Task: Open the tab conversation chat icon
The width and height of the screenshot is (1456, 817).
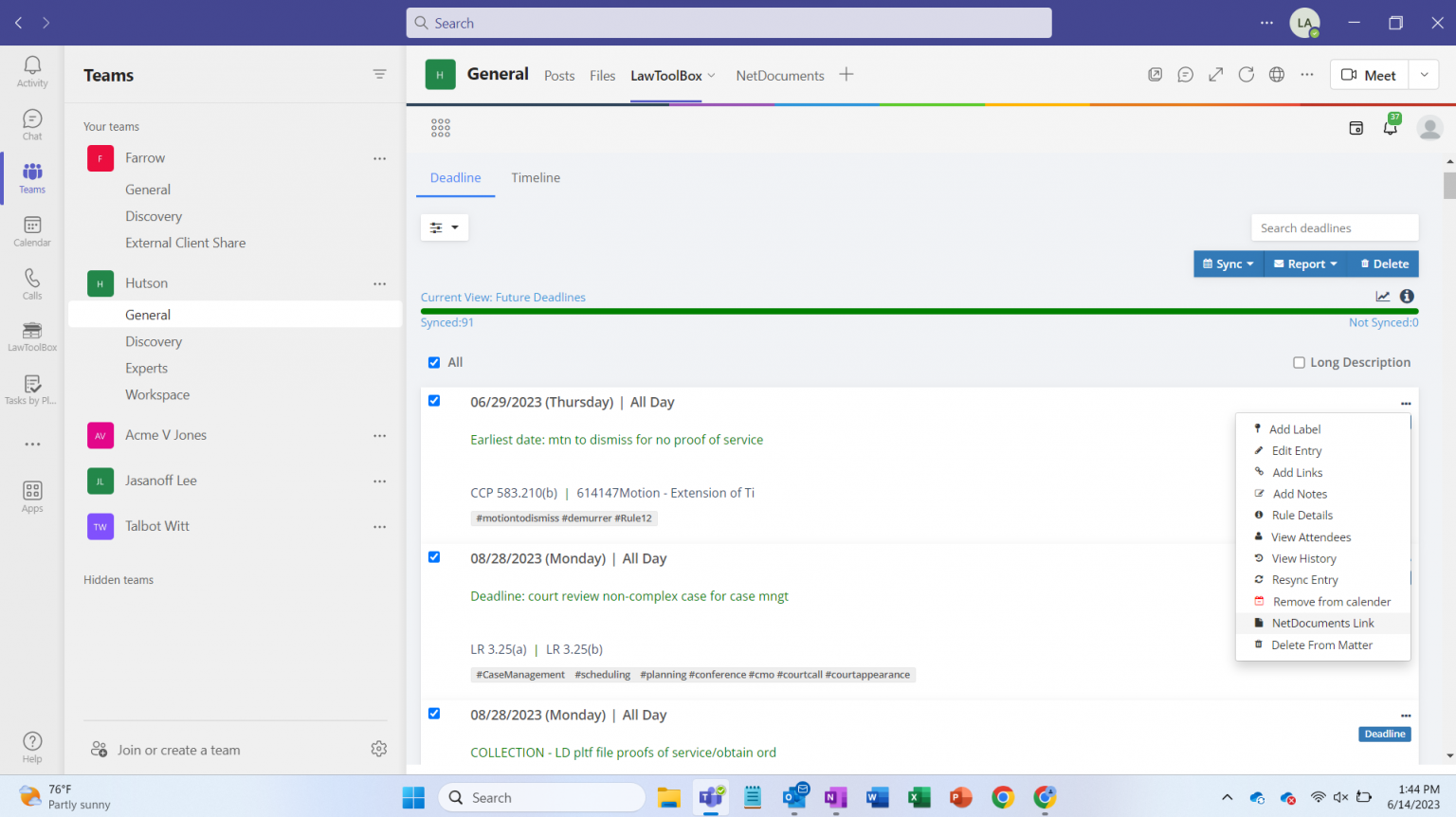Action: point(1185,74)
